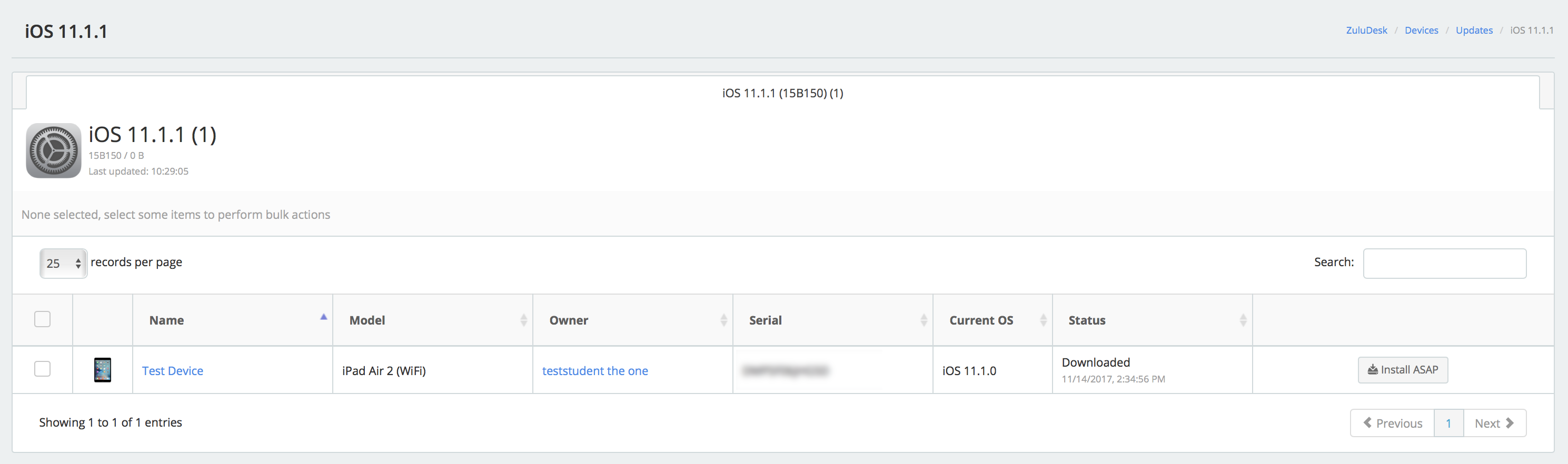Select page 1 in pagination
1568x464 pixels.
(1448, 423)
